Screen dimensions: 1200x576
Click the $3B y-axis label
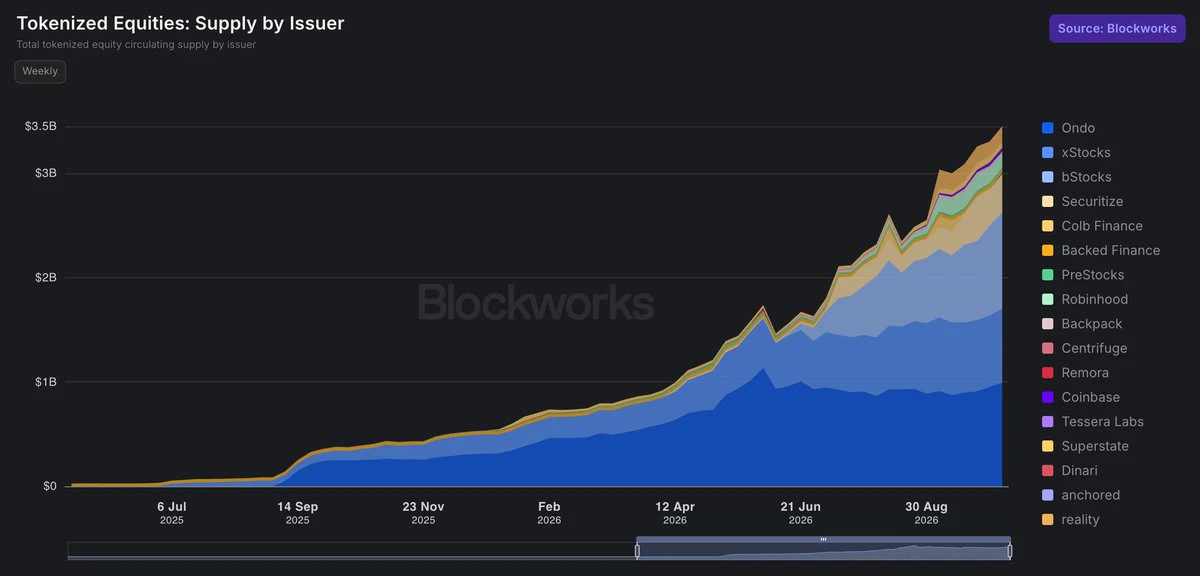pos(45,173)
